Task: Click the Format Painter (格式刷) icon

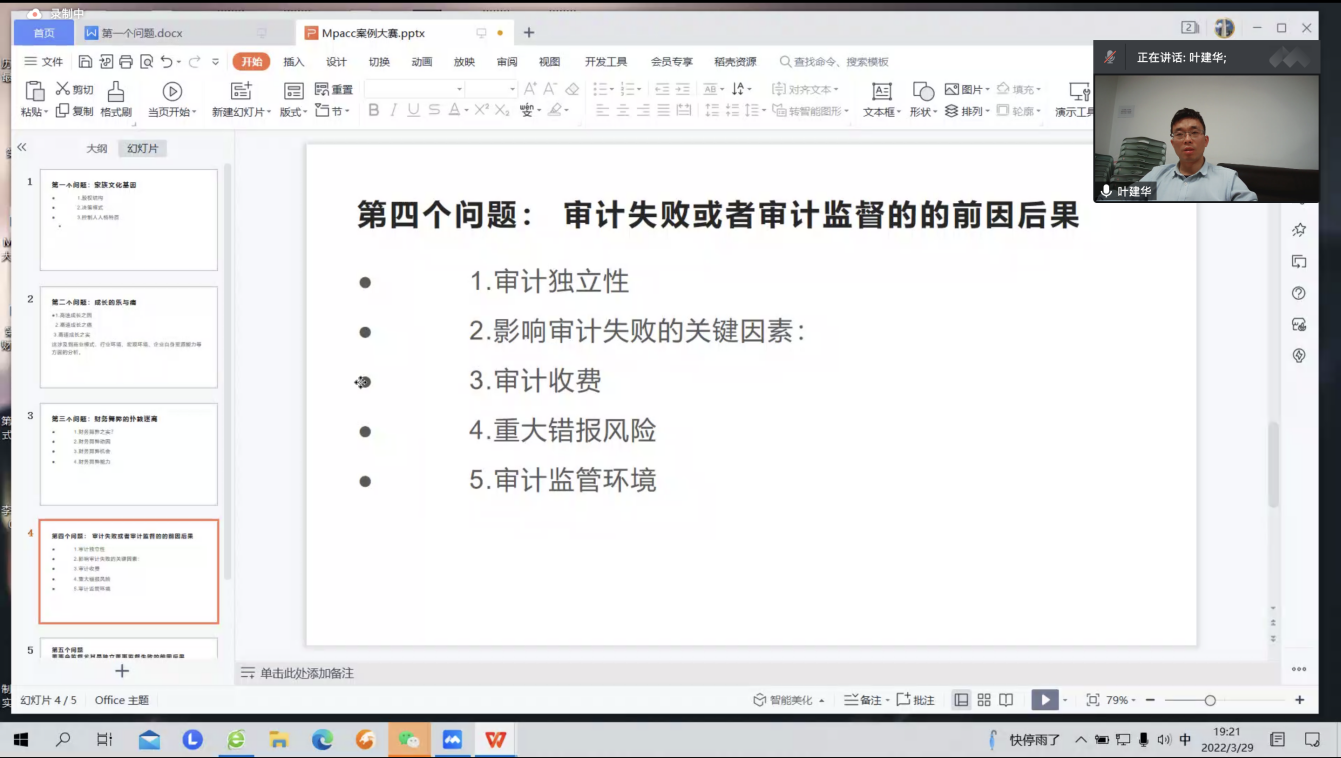Action: (x=116, y=92)
